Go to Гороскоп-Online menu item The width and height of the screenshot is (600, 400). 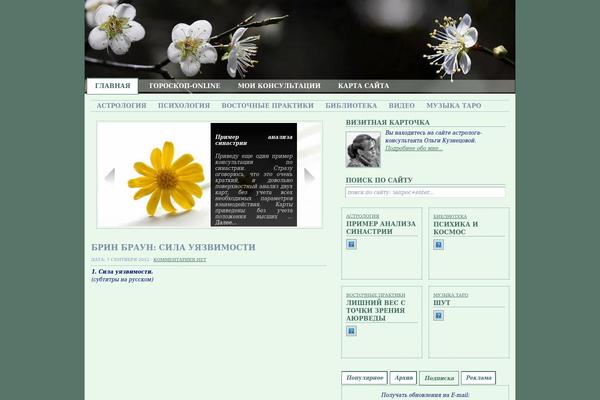(x=185, y=86)
